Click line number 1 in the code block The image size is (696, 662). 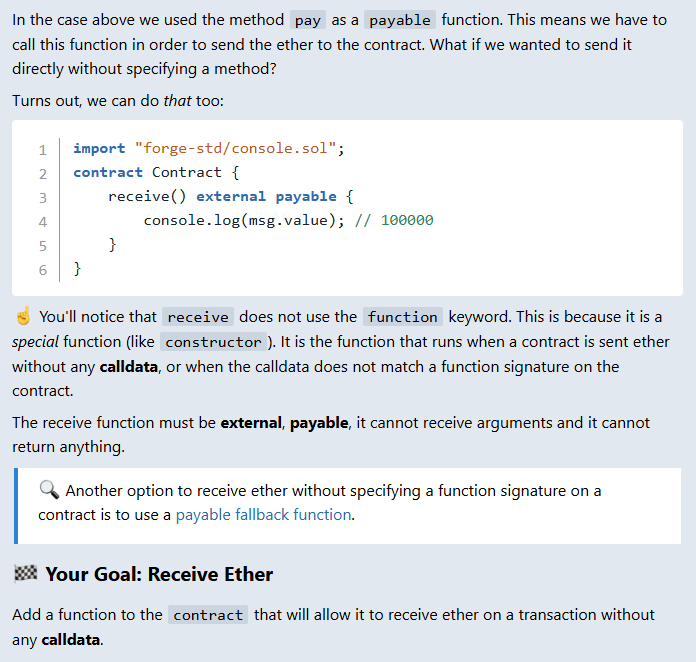coord(43,150)
